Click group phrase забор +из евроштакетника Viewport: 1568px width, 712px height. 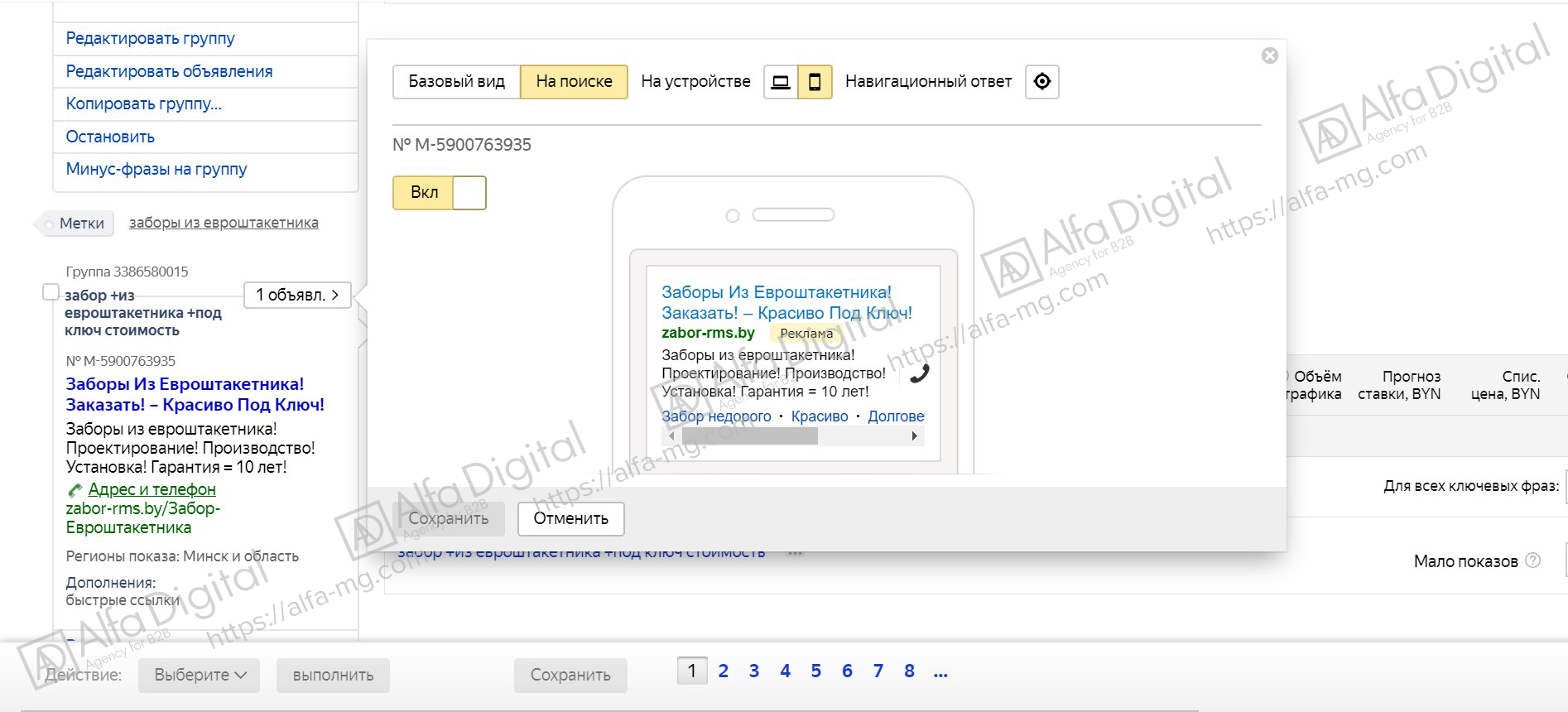(x=143, y=313)
